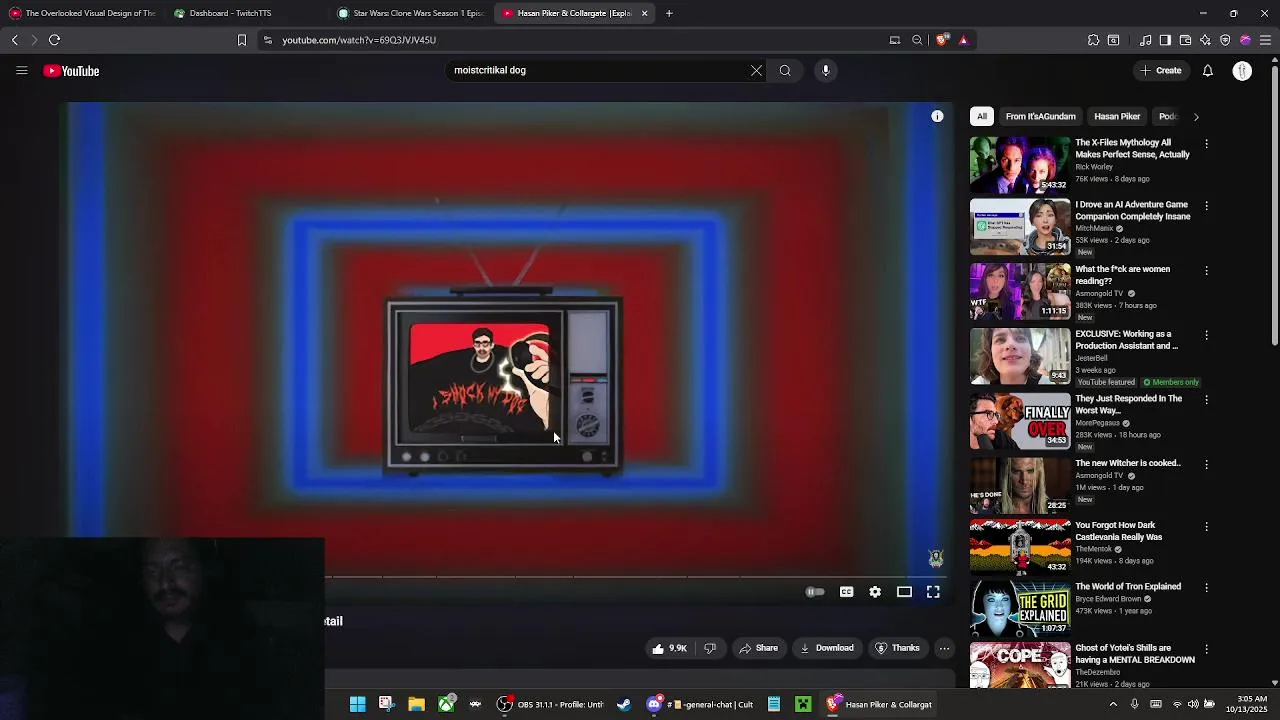
Task: Open options for X-Files Mythology video
Action: (x=1206, y=144)
